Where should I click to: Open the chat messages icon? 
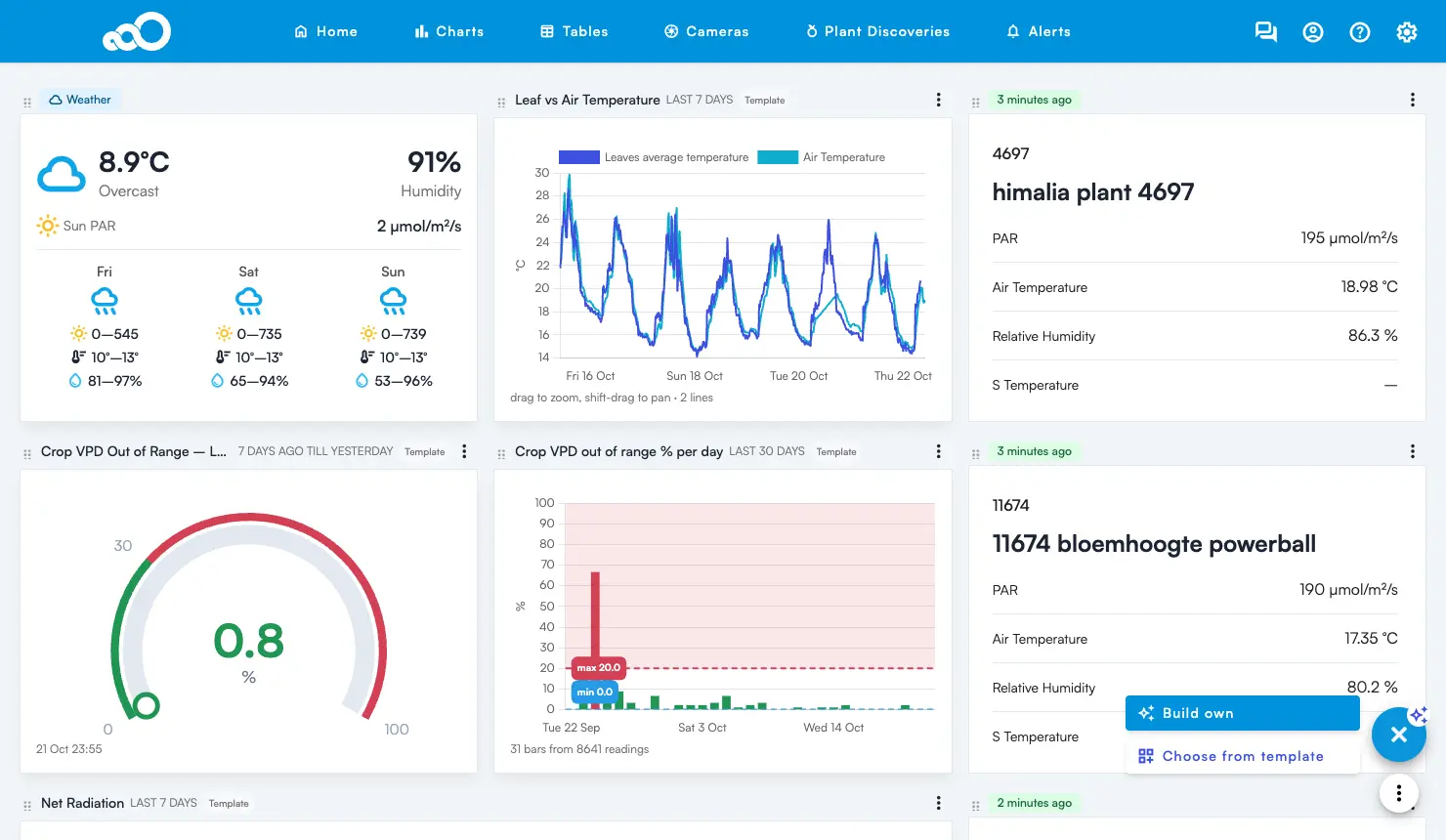pyautogui.click(x=1266, y=32)
